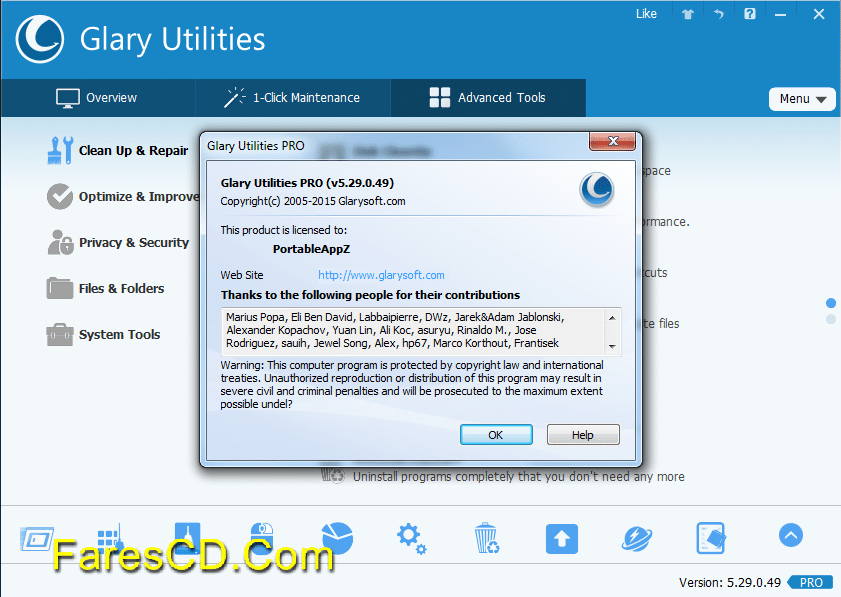Click Help button in about dialog
This screenshot has width=841, height=597.
[x=583, y=434]
